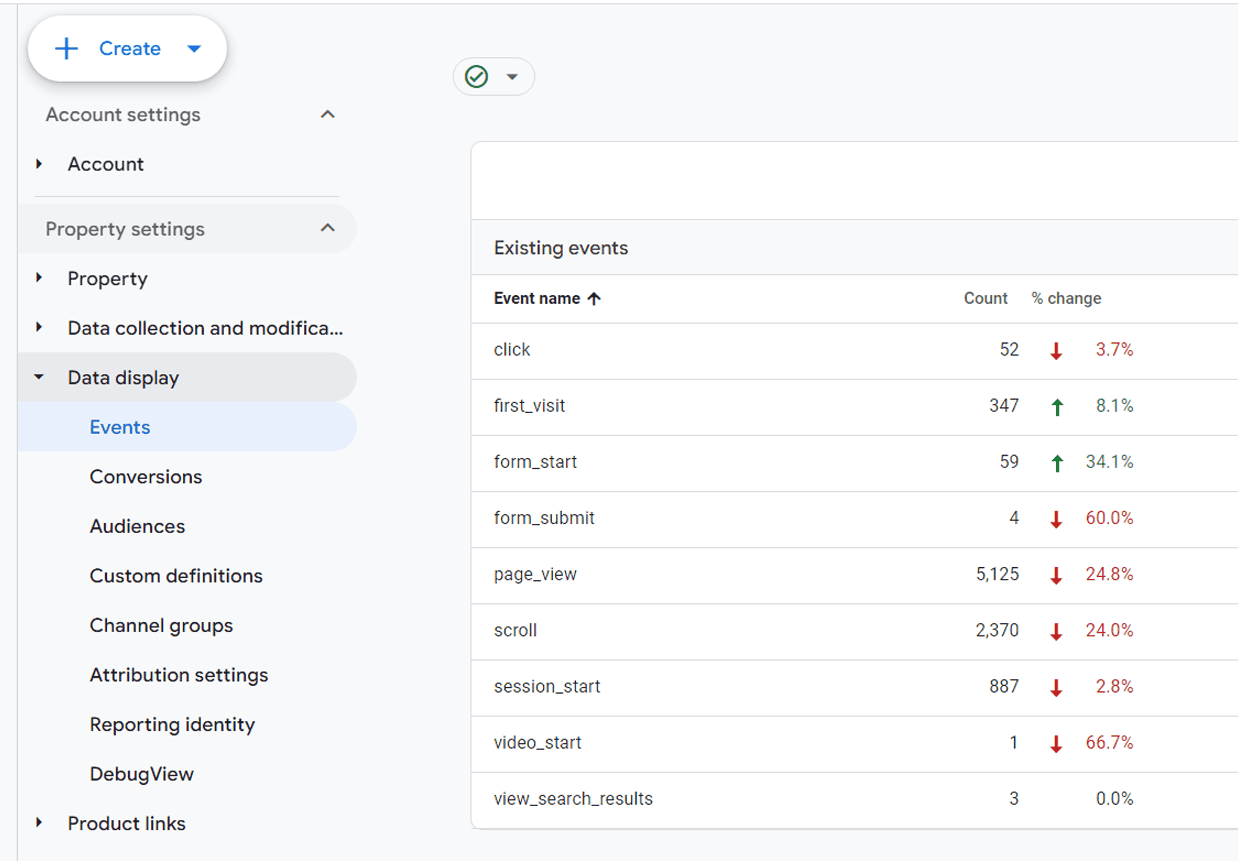Open Attribution settings
Screen dimensions: 1238x861
(x=179, y=675)
